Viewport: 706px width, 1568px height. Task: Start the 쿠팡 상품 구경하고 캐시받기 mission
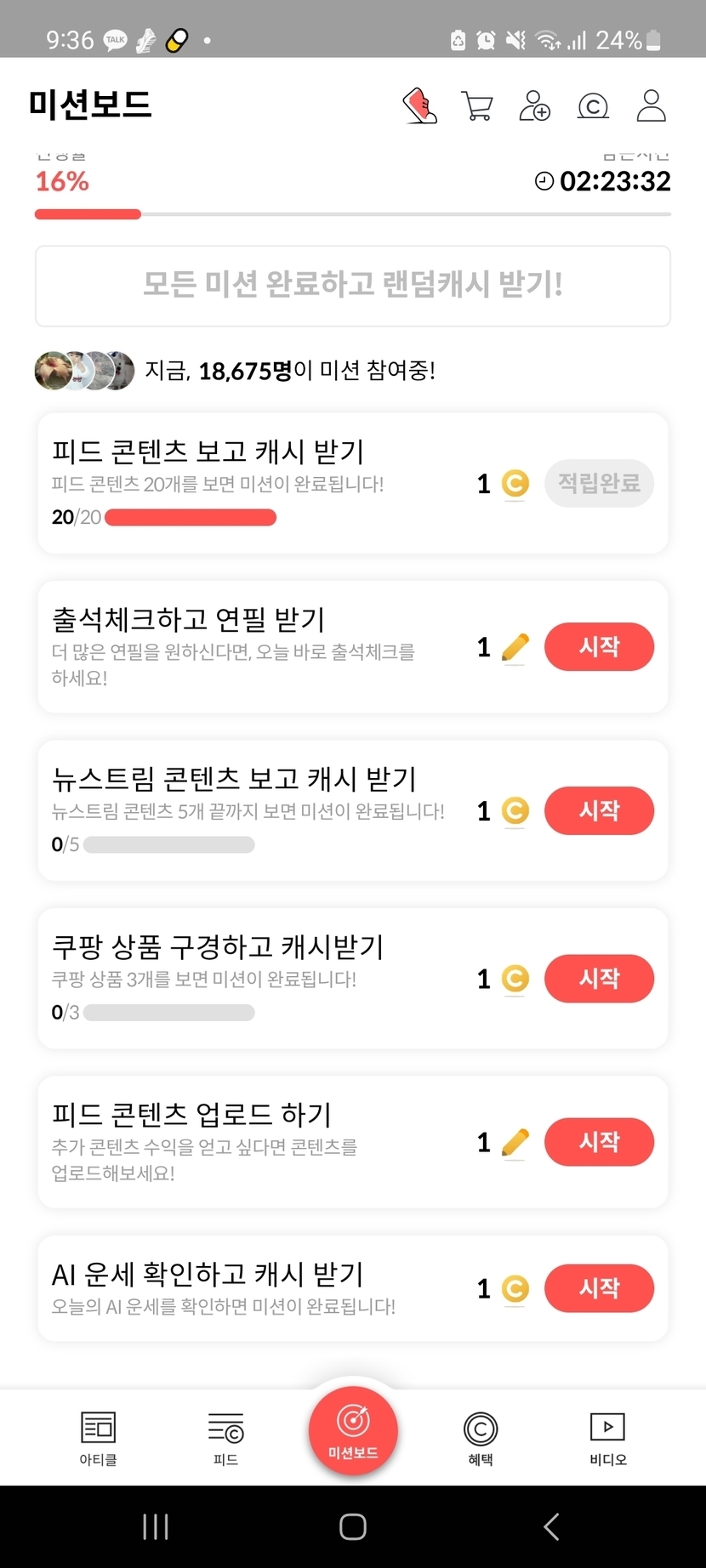point(599,979)
